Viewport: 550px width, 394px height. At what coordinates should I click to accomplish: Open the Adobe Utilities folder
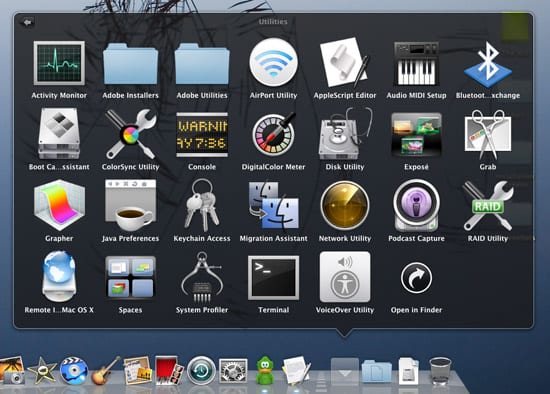coord(202,64)
